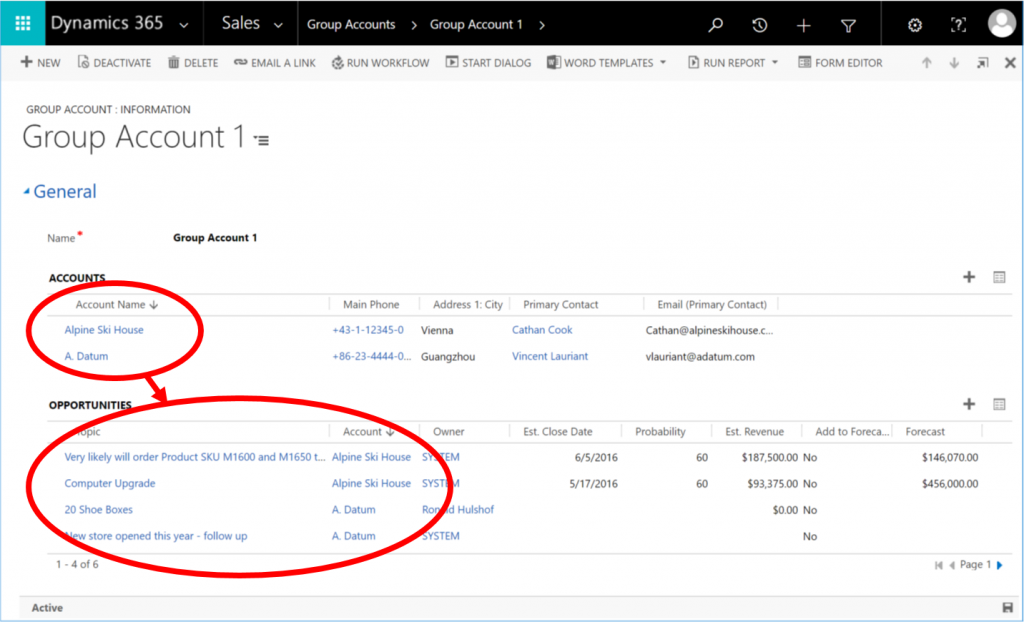Add account with ACCOUNTS plus icon
Image resolution: width=1024 pixels, height=622 pixels.
[x=968, y=277]
